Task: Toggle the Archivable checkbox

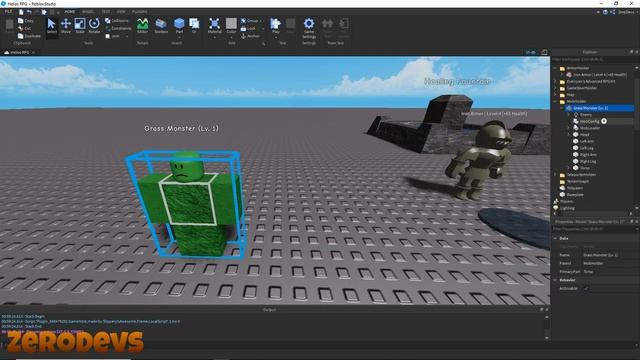Action: click(x=586, y=288)
